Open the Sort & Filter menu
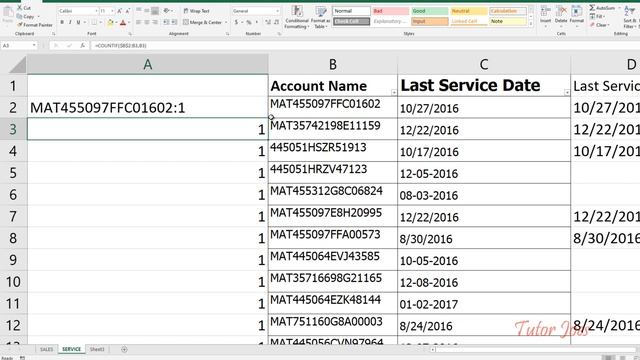This screenshot has height=360, width=640. point(631,16)
